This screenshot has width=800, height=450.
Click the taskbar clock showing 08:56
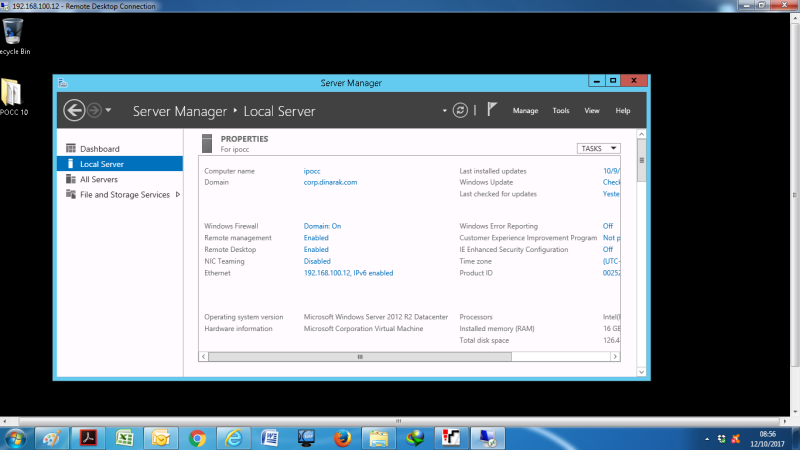(x=767, y=439)
